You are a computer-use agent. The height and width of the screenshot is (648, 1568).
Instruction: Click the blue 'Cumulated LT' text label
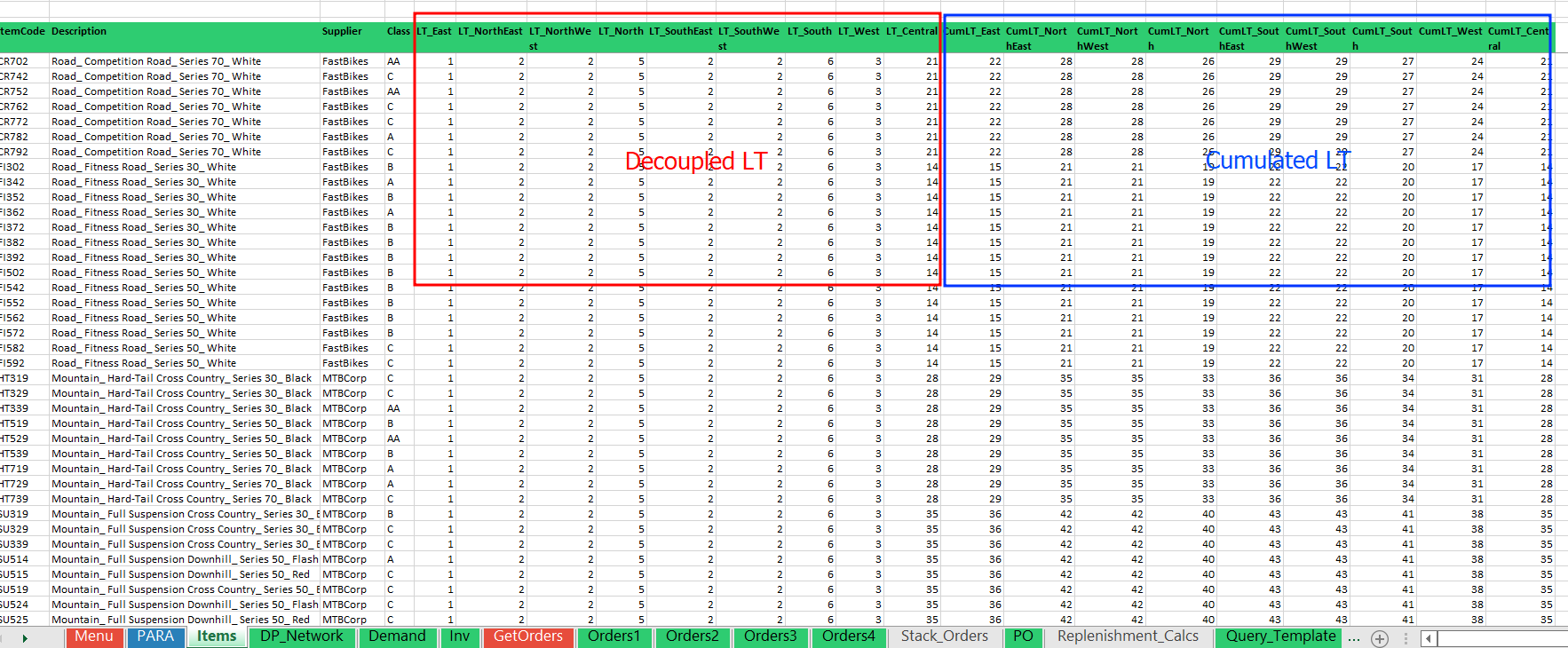pyautogui.click(x=1277, y=161)
